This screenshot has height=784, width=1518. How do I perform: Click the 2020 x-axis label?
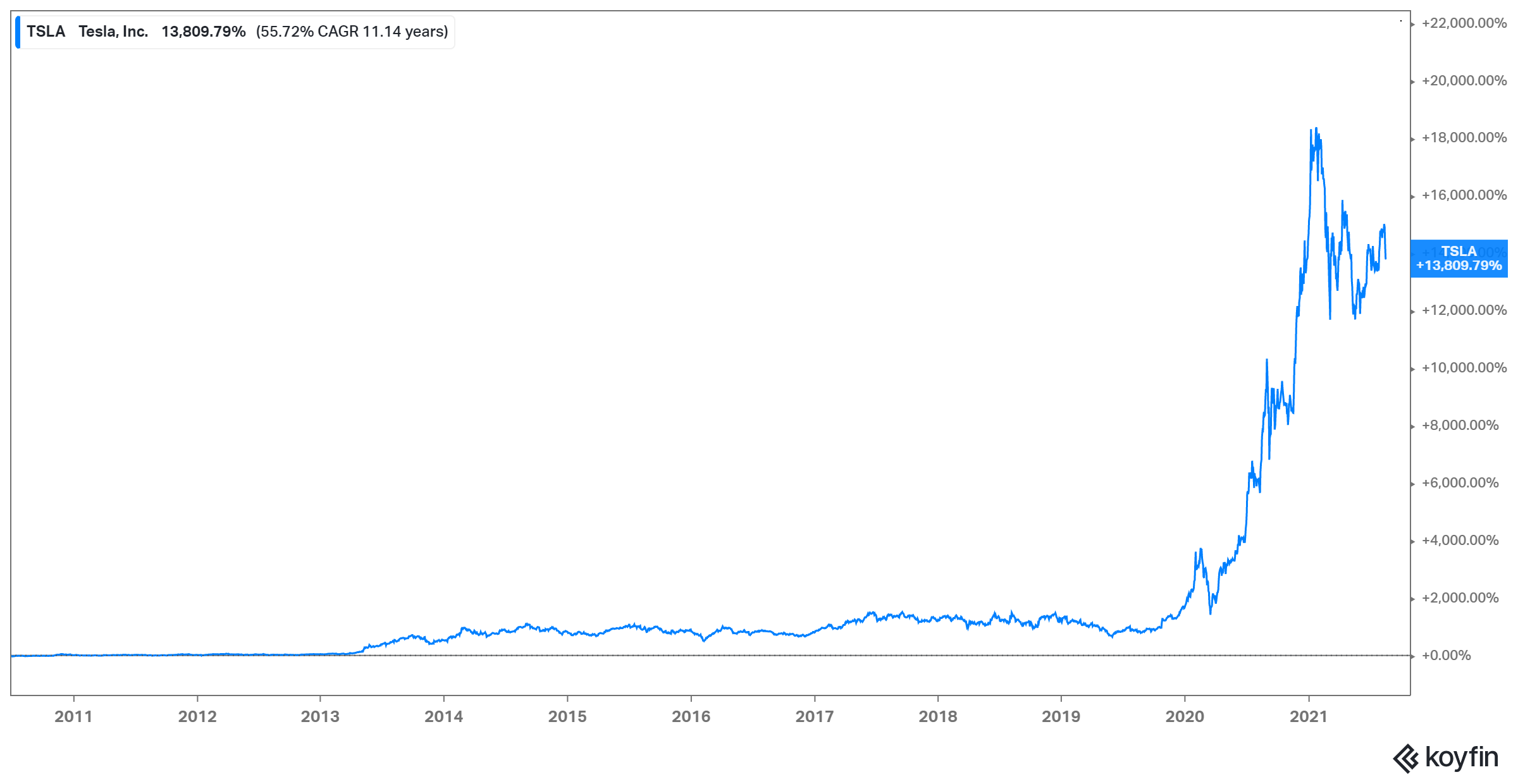coord(1185,716)
